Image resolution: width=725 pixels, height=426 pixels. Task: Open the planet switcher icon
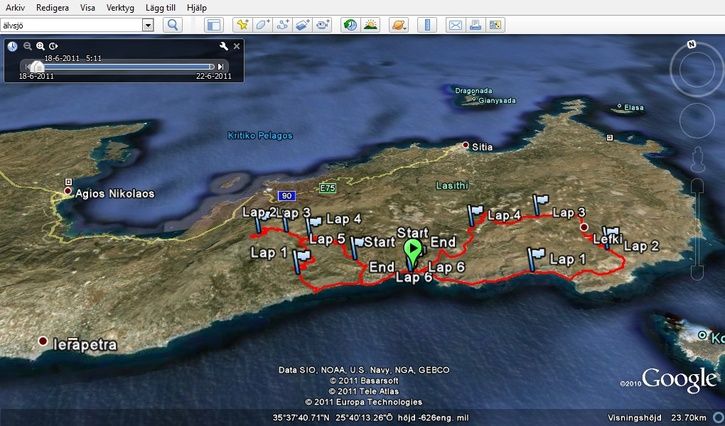398,24
